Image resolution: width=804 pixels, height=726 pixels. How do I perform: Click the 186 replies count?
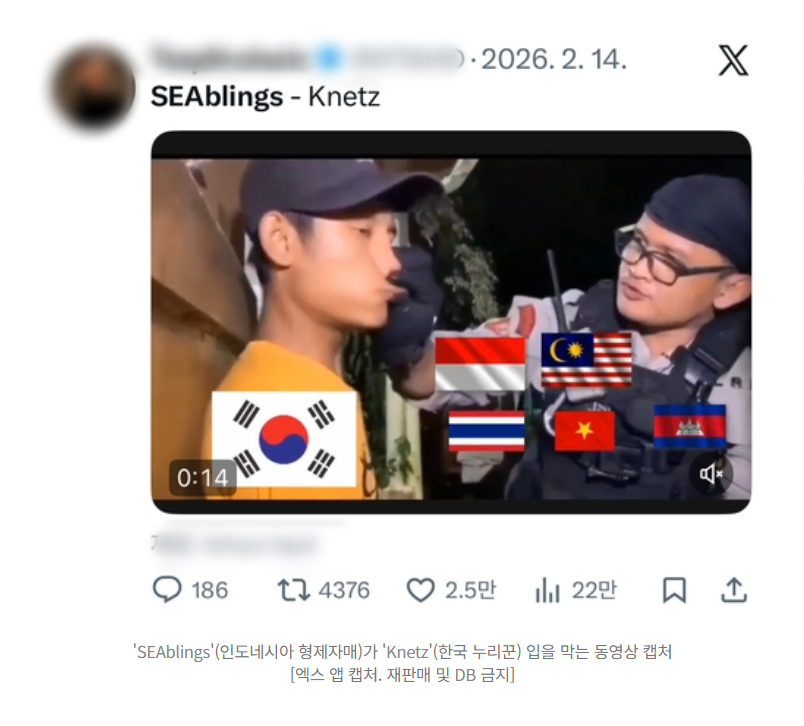point(210,591)
